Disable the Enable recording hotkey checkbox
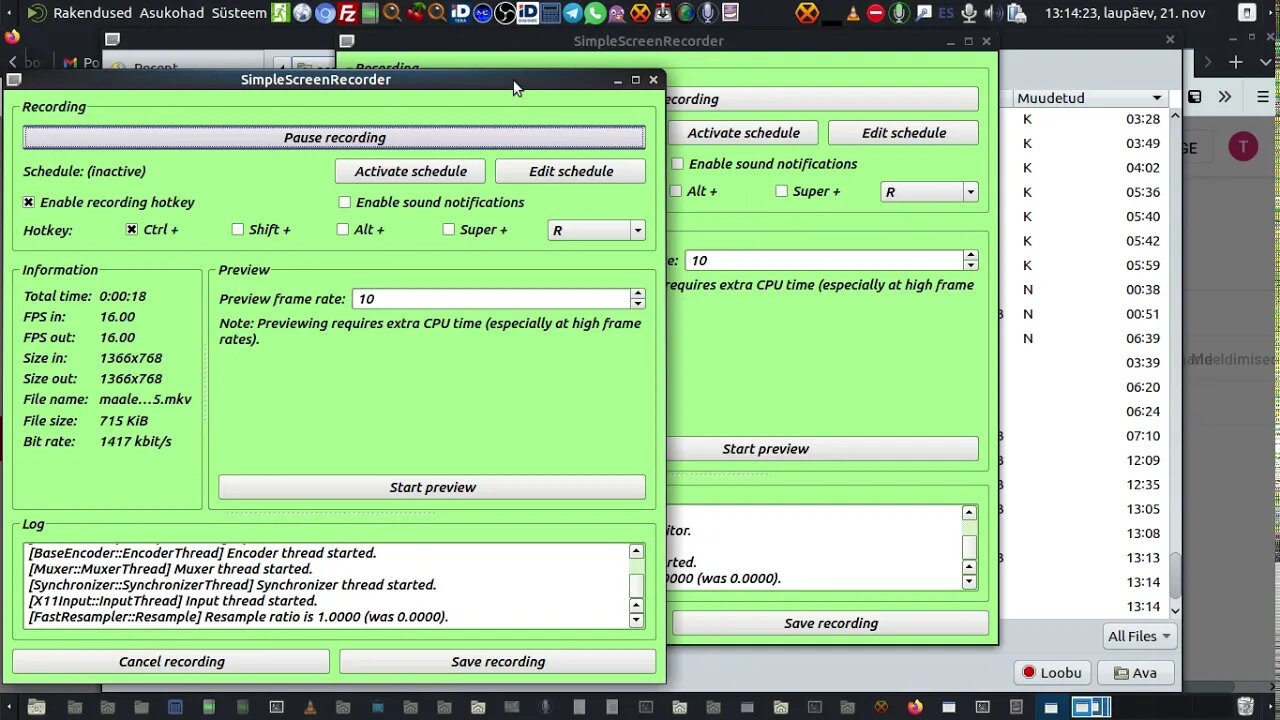The image size is (1280, 720). point(29,202)
